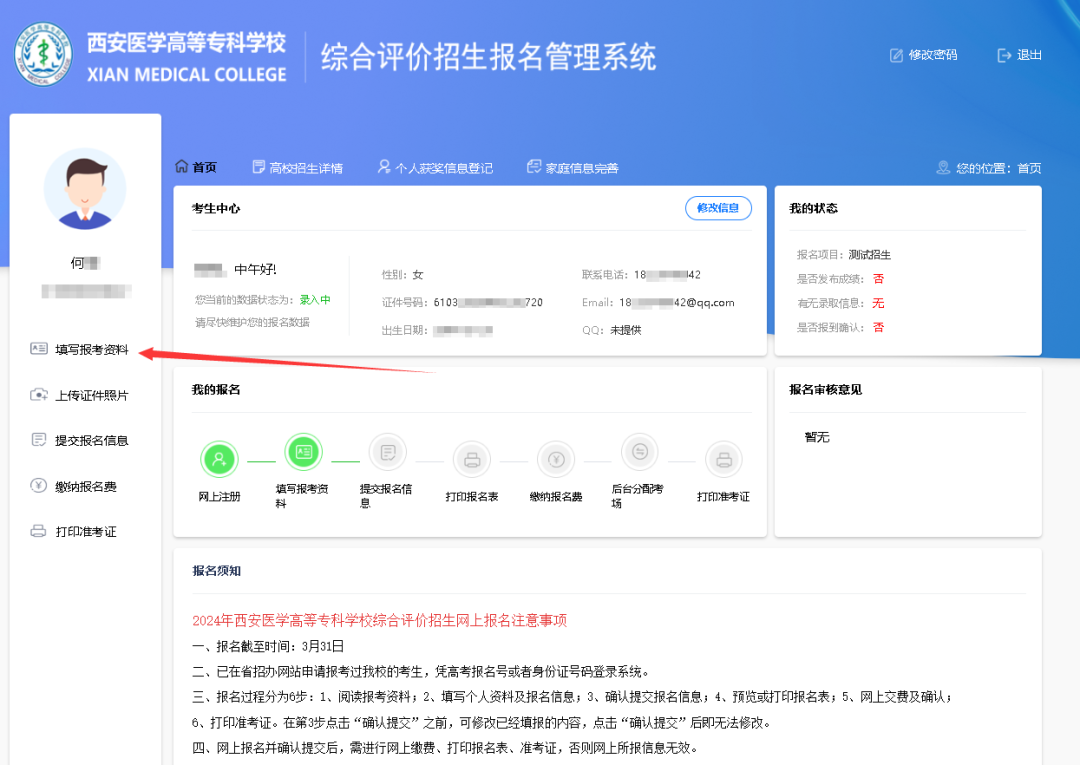The height and width of the screenshot is (765, 1080).
Task: Click the Xian Medical College logo
Action: pos(43,54)
